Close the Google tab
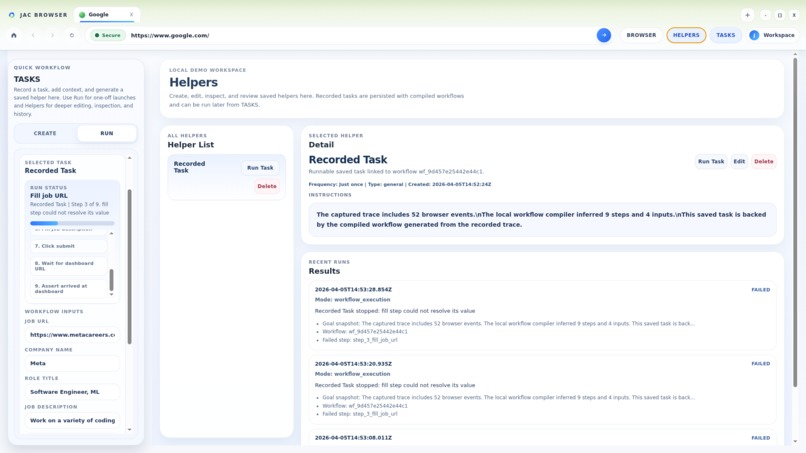 [x=132, y=14]
